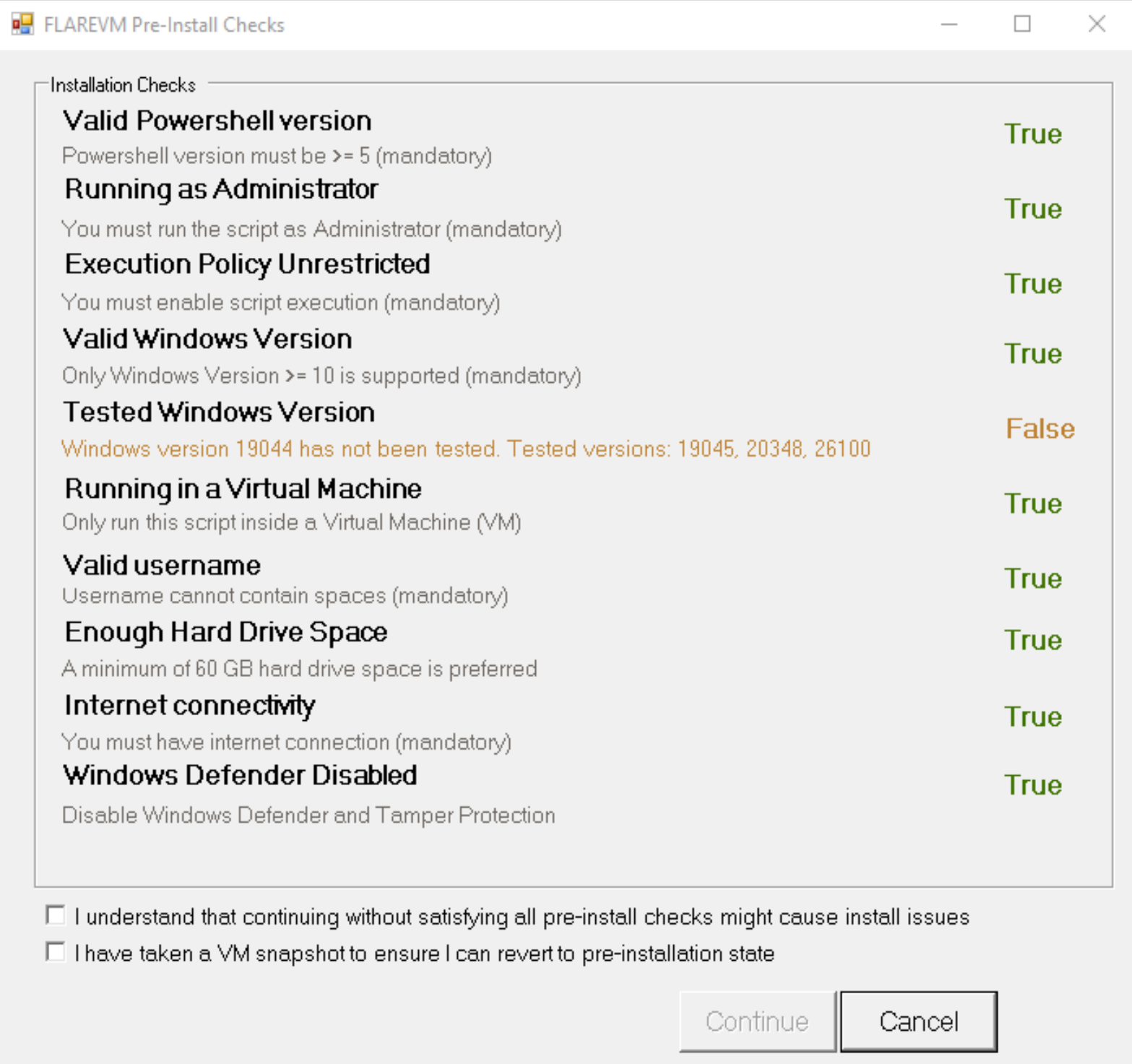The height and width of the screenshot is (1064, 1132).
Task: Check the 'I understand that continuing' checkbox
Action: coord(56,915)
